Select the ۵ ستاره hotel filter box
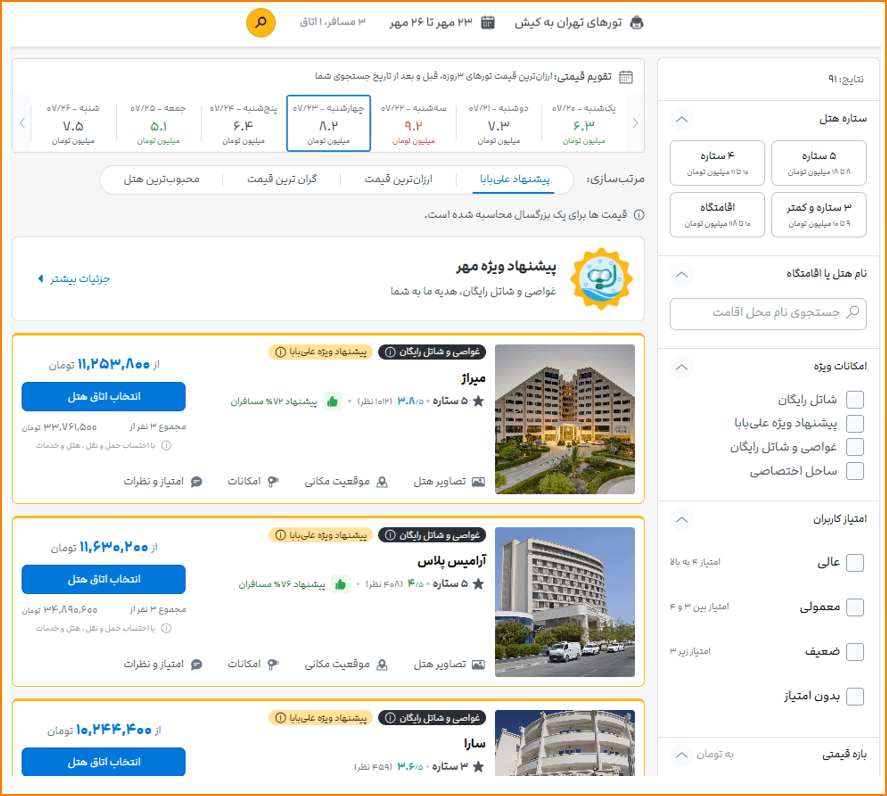The image size is (887, 796). click(818, 163)
